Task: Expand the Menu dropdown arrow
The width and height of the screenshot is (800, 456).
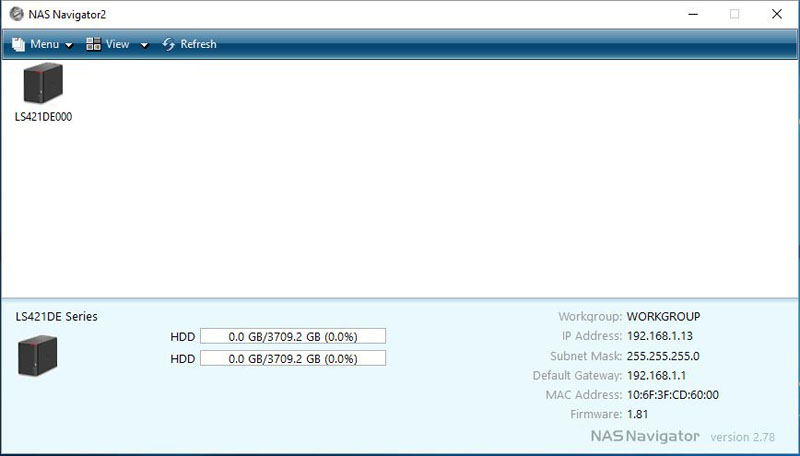Action: (x=69, y=45)
